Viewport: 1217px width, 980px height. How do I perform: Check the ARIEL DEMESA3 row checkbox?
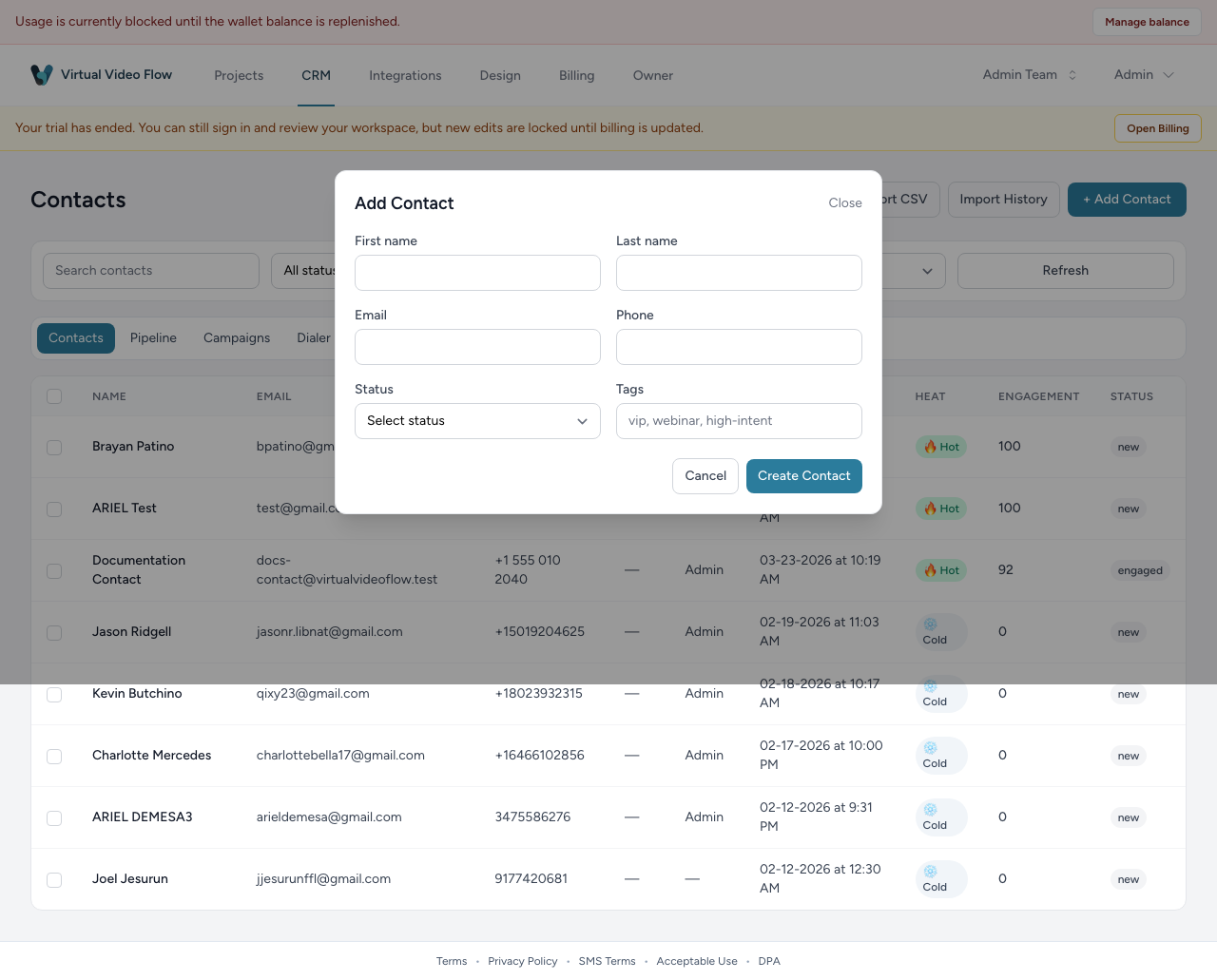pyautogui.click(x=54, y=818)
